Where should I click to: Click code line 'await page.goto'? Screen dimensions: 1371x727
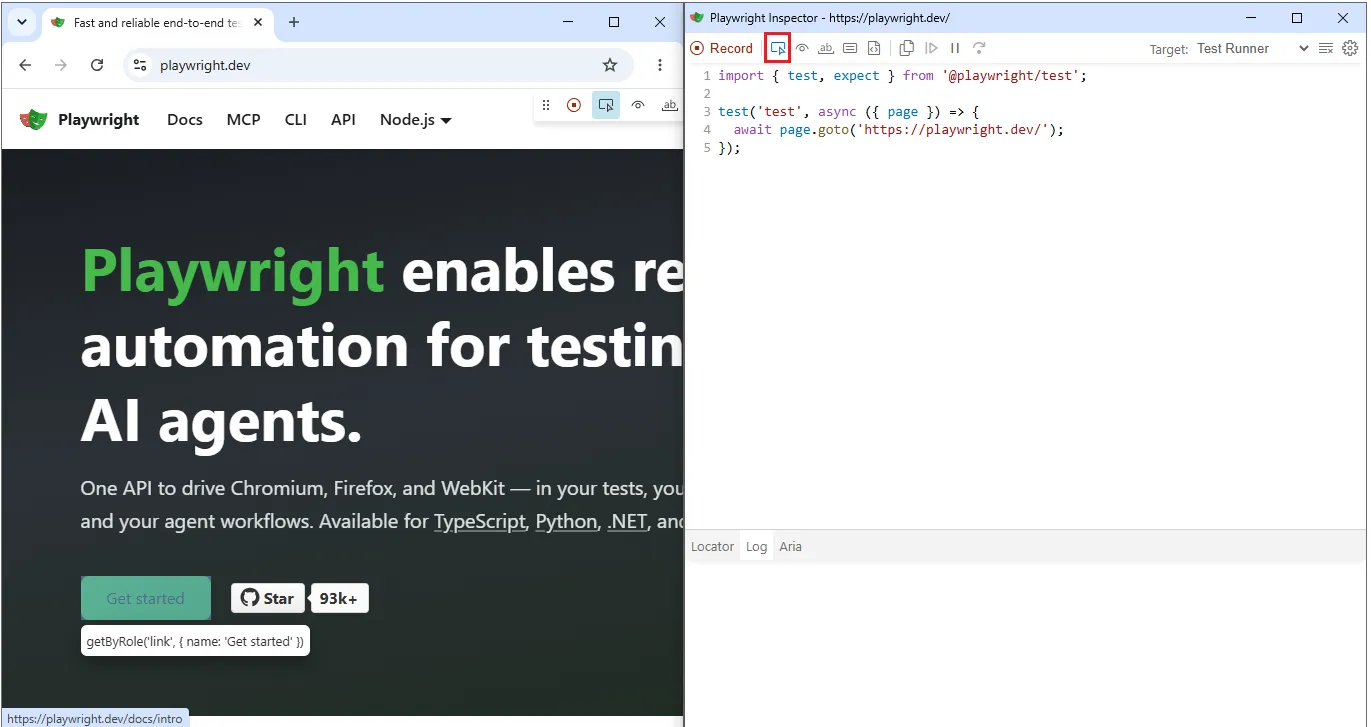(x=899, y=130)
